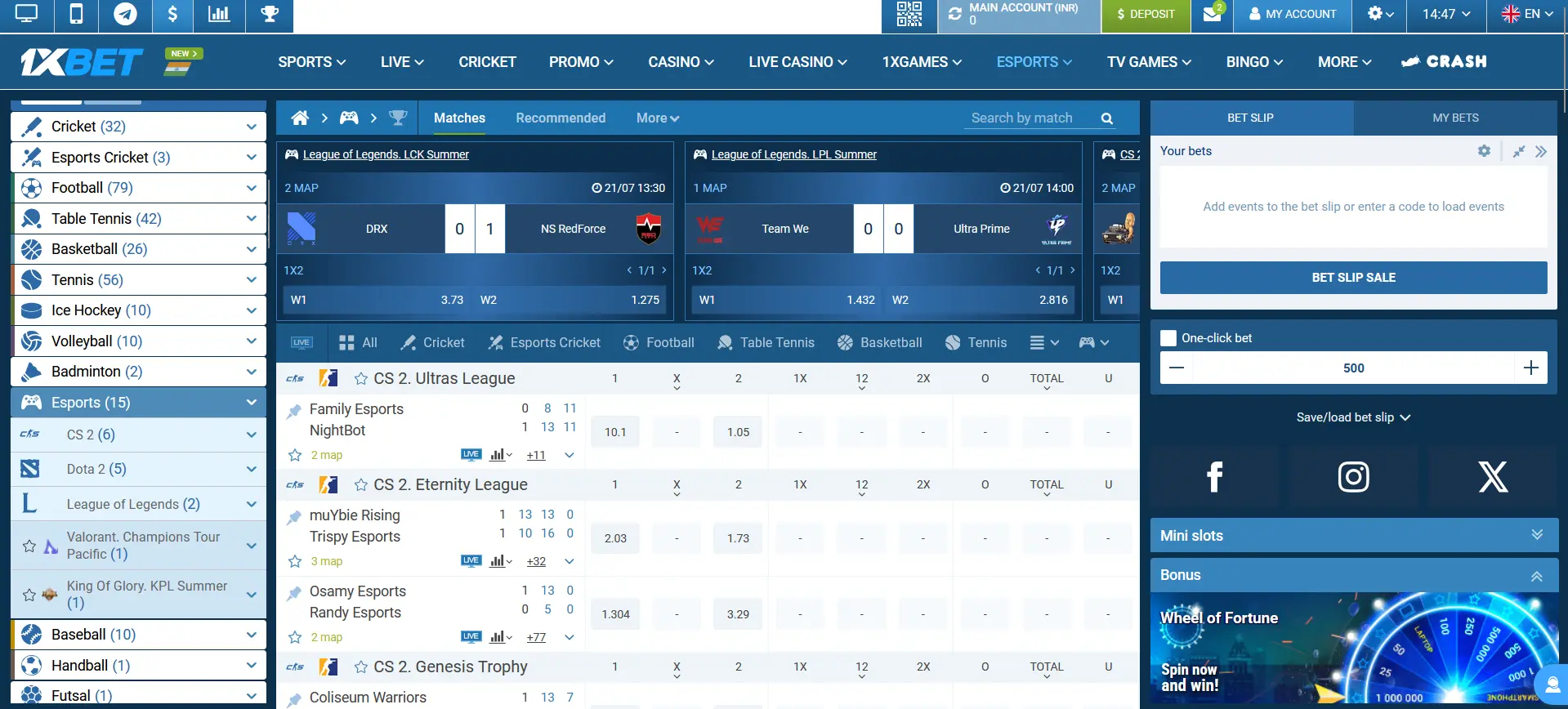Open bet slip settings gear
1568x709 pixels.
[1484, 151]
